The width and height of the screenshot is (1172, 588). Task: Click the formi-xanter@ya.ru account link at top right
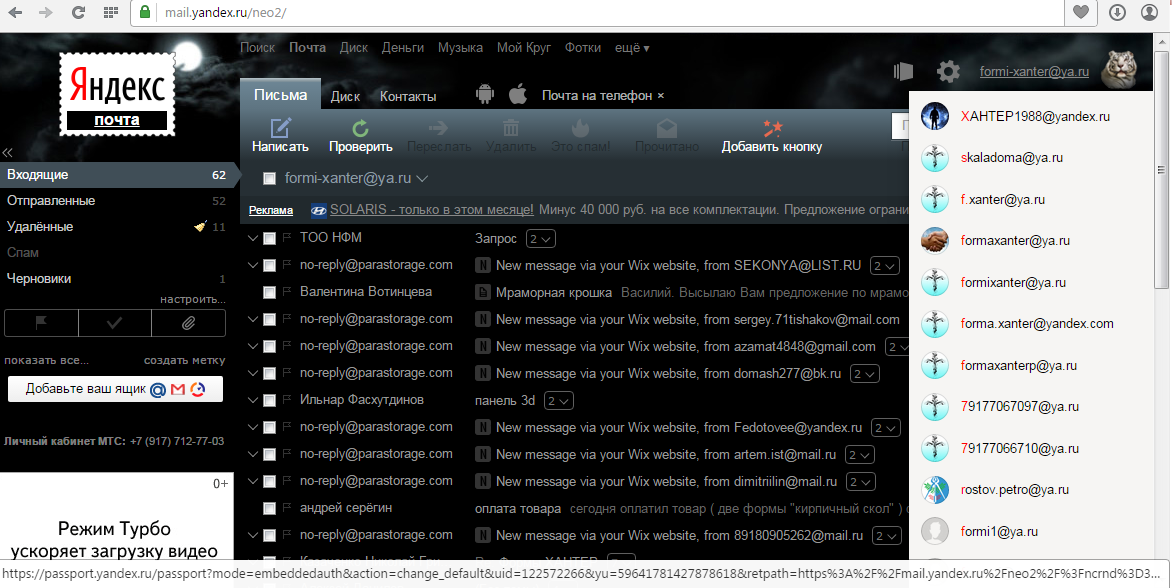pyautogui.click(x=1034, y=72)
